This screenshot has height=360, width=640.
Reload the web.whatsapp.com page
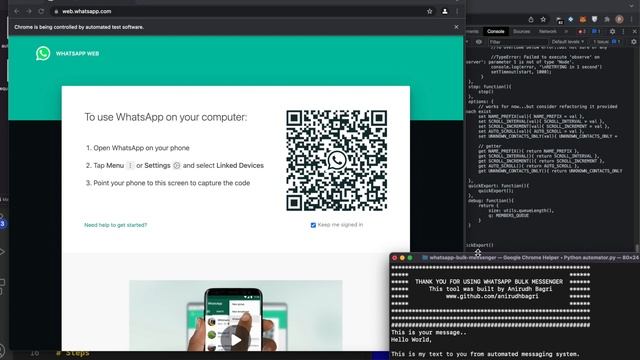(41, 11)
